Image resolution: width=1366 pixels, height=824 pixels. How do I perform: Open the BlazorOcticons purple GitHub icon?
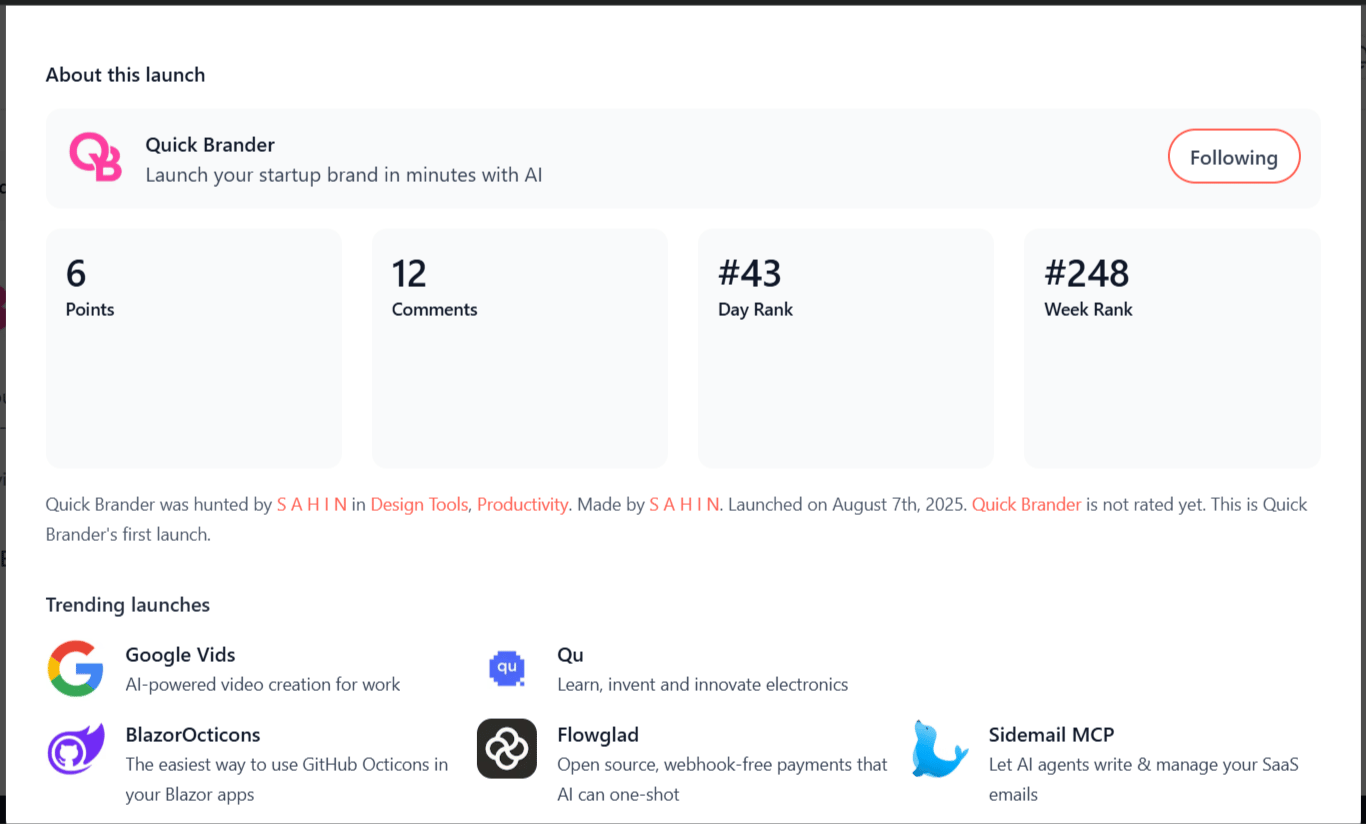click(x=76, y=749)
